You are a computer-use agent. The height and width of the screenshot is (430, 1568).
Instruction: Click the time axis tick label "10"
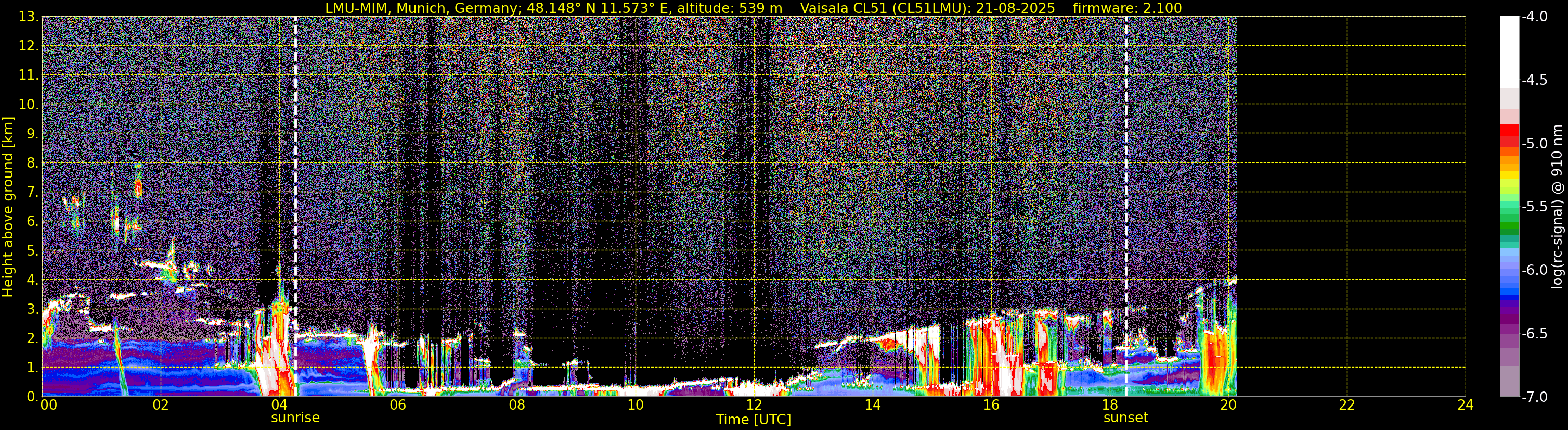636,406
